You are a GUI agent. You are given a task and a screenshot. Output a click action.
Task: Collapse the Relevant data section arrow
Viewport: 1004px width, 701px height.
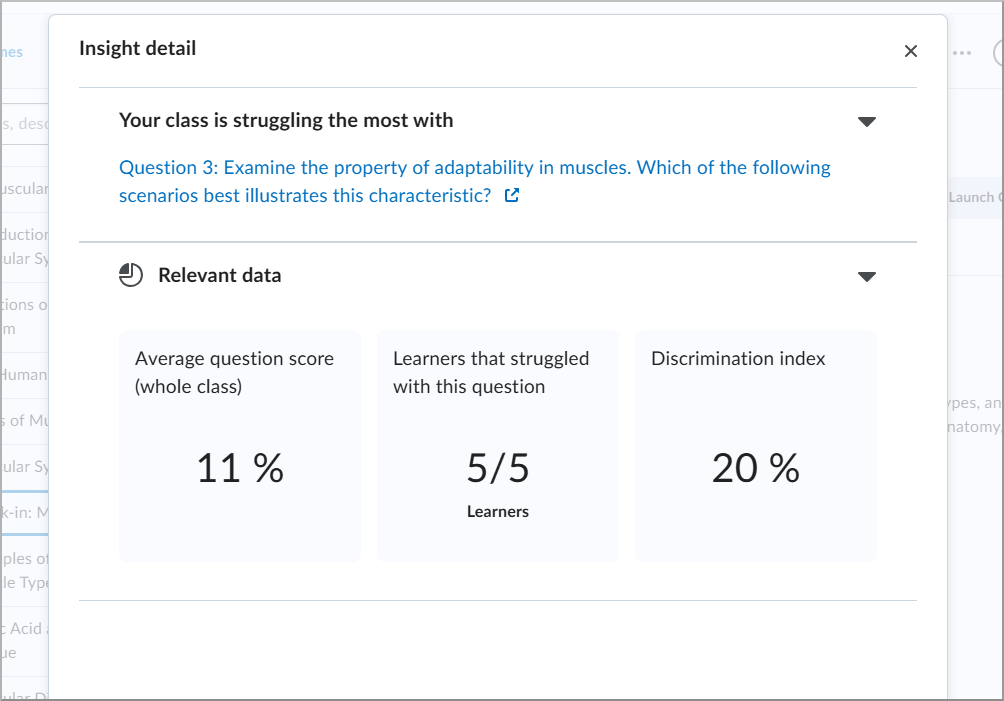tap(867, 276)
